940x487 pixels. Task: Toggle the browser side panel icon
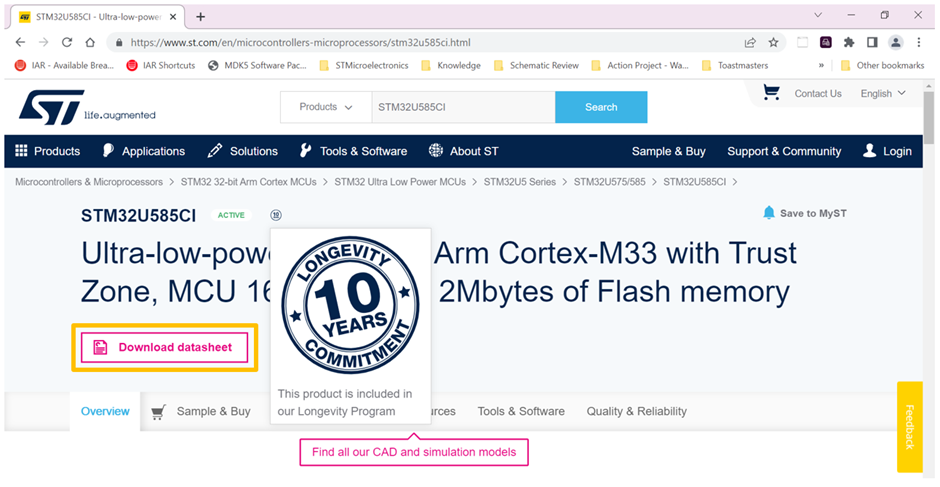click(x=872, y=42)
